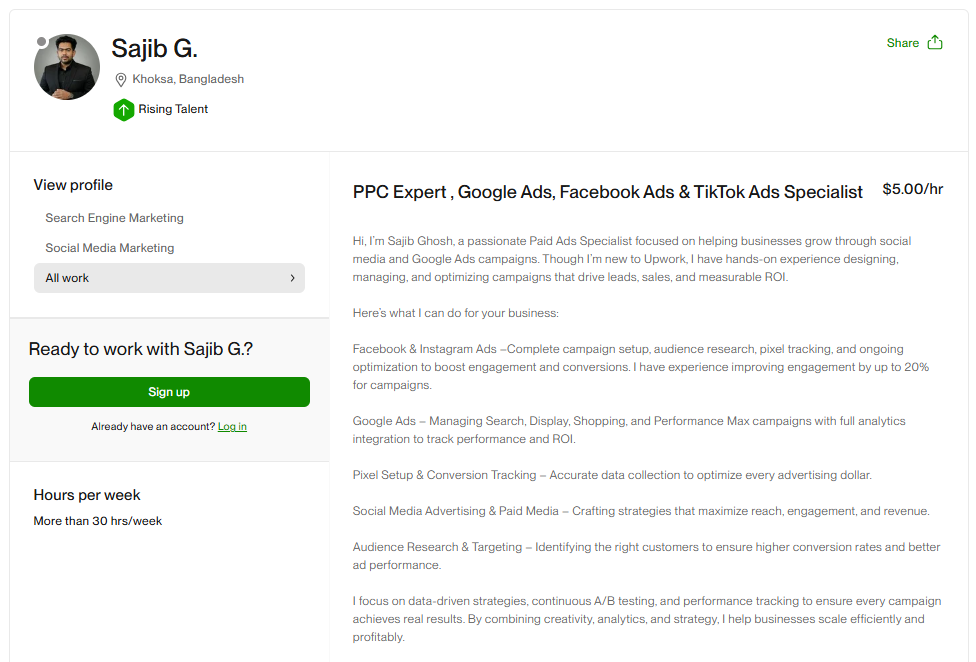
Task: Select Social Media Marketing profile
Action: tap(109, 248)
